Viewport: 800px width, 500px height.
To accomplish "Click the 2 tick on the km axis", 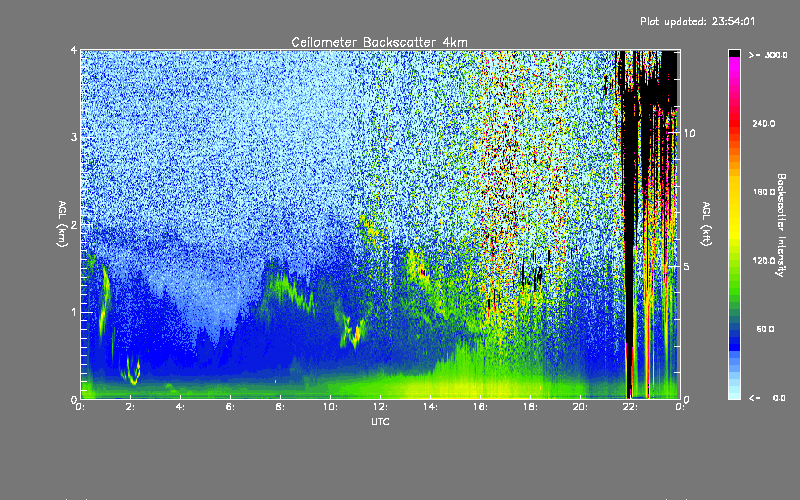I will 74,225.
